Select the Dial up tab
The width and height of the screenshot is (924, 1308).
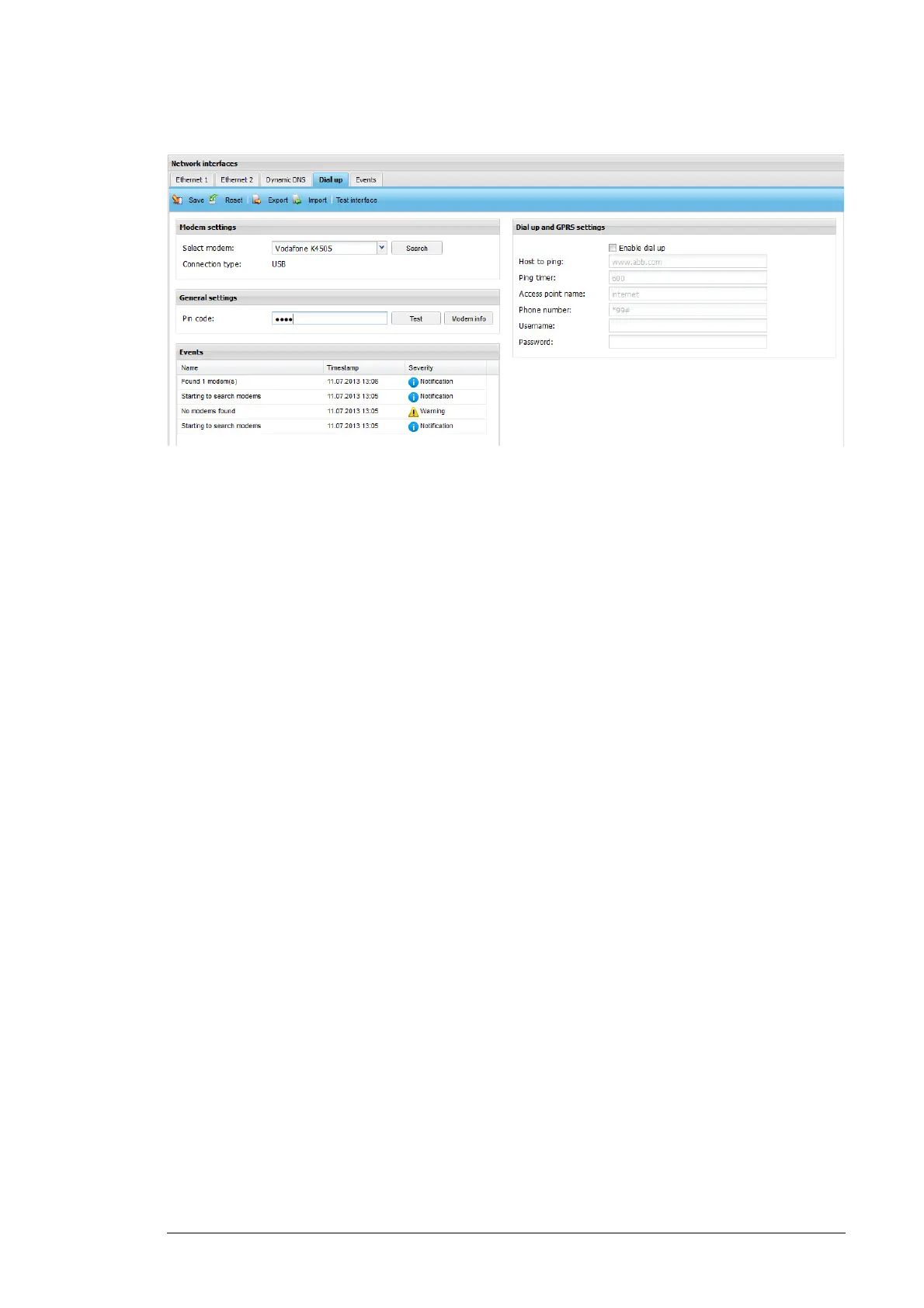pos(331,179)
